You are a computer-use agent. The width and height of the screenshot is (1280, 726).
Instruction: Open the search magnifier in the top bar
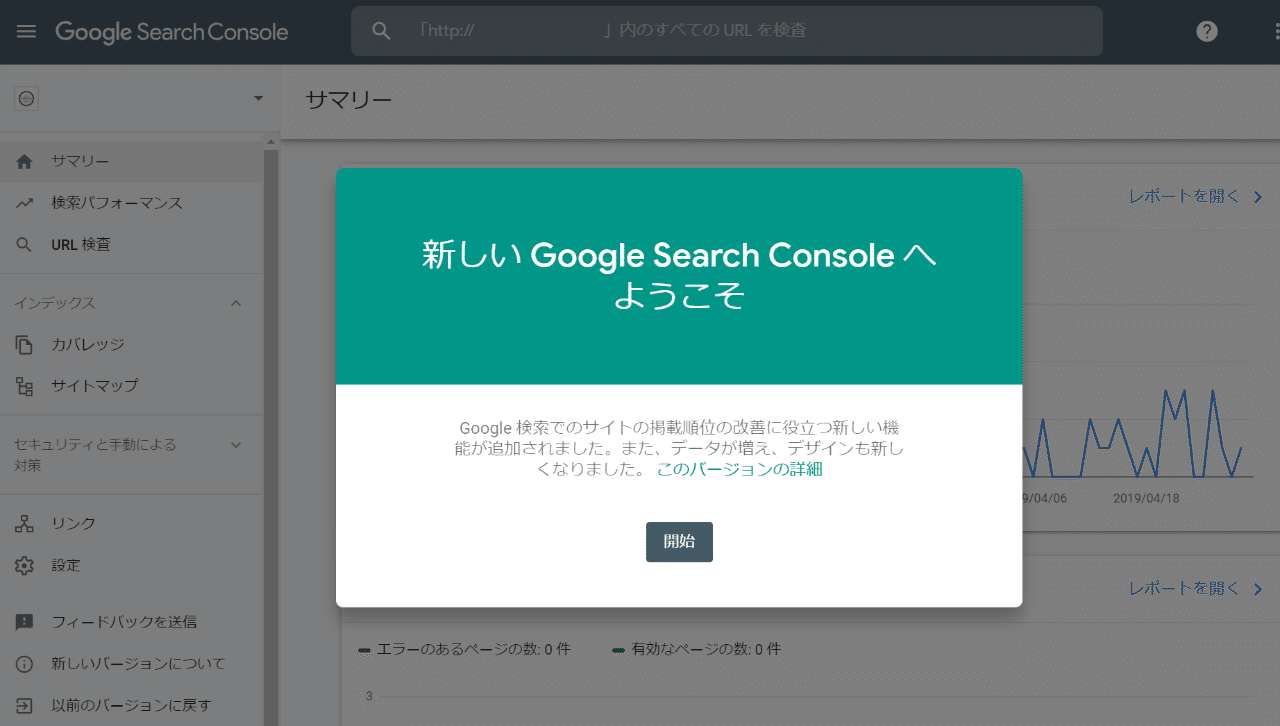381,30
